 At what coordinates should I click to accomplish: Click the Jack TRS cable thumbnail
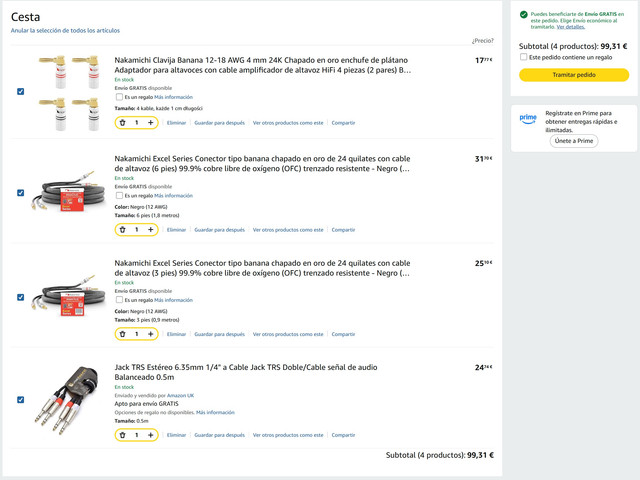[67, 400]
